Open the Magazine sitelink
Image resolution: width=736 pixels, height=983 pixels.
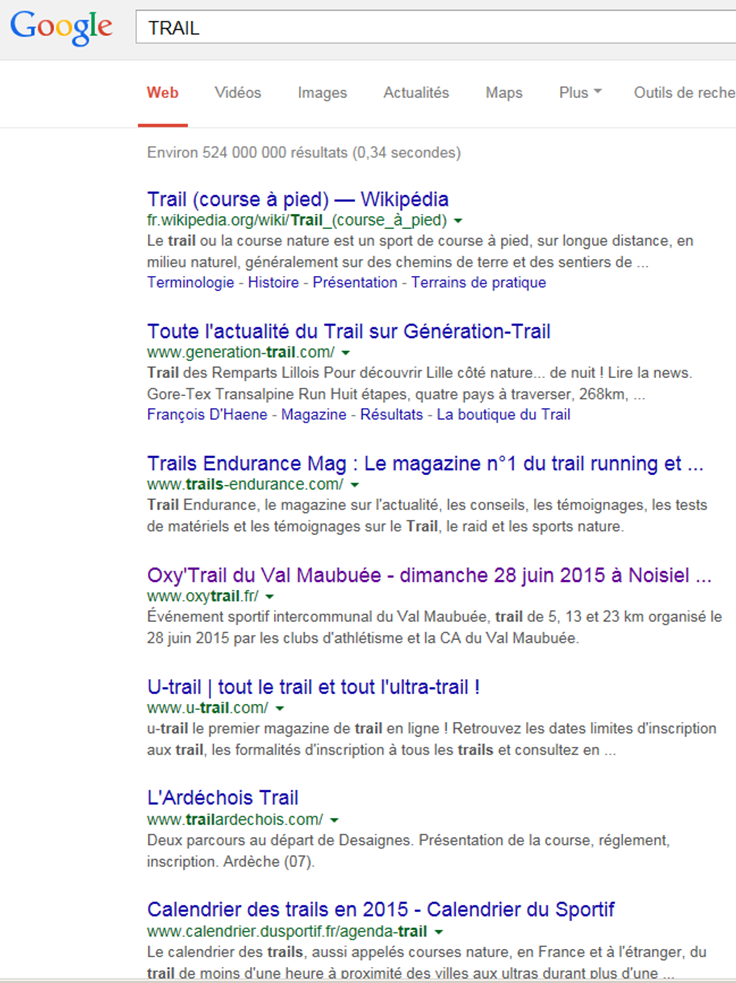pyautogui.click(x=313, y=414)
